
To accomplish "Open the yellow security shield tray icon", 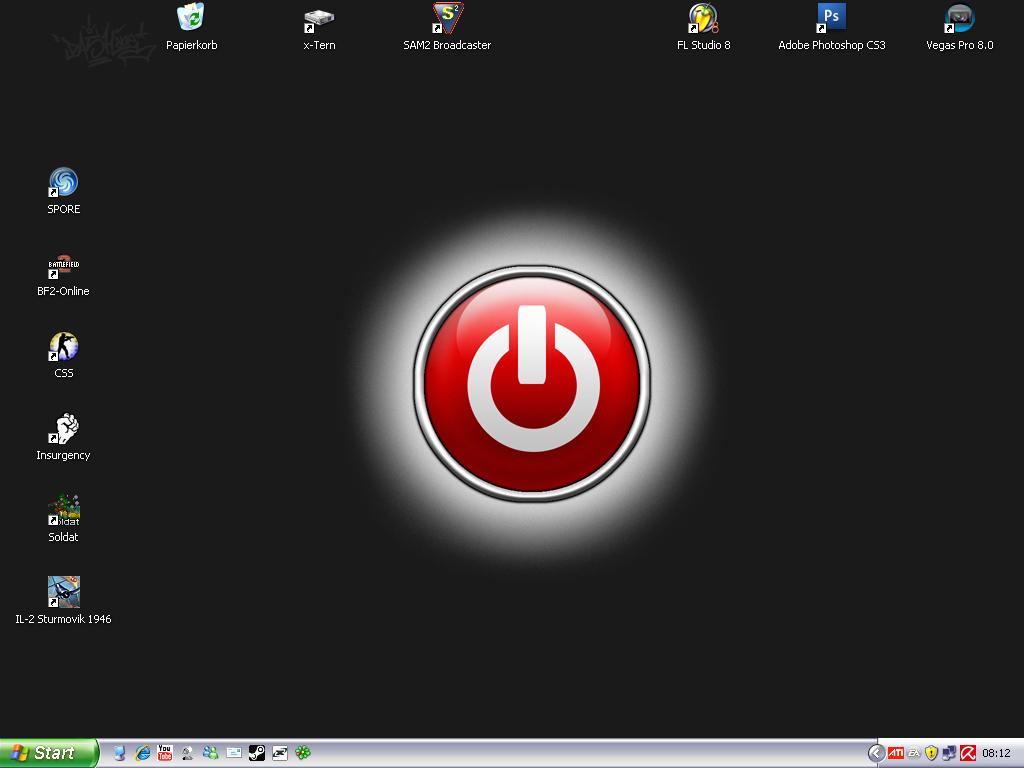I will click(x=931, y=753).
